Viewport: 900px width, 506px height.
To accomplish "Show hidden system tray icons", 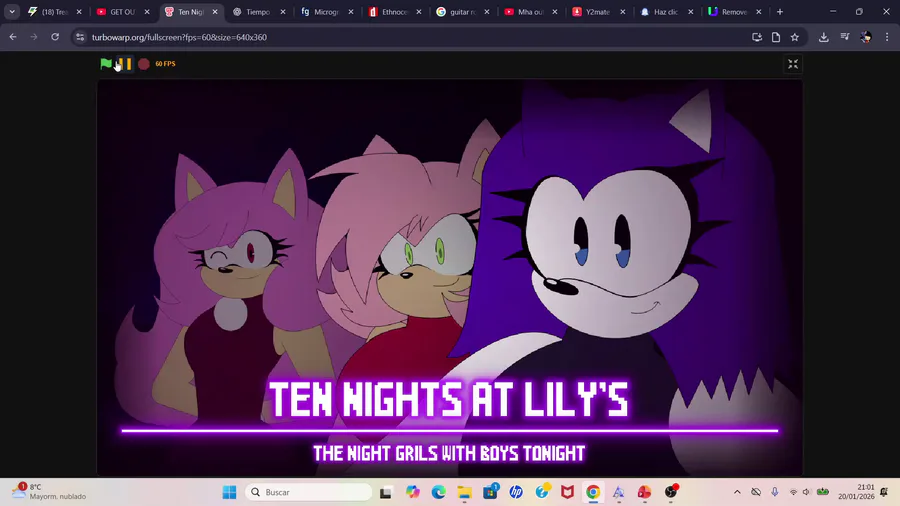I will [738, 492].
